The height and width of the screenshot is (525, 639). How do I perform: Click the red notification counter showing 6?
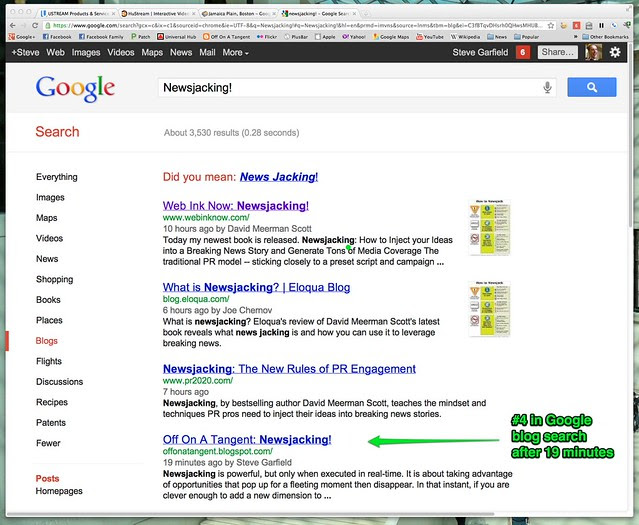click(523, 52)
